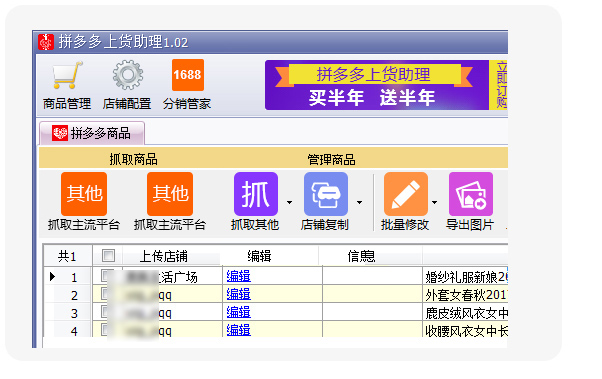Switch to the 拼多多商品 tab

(x=92, y=133)
